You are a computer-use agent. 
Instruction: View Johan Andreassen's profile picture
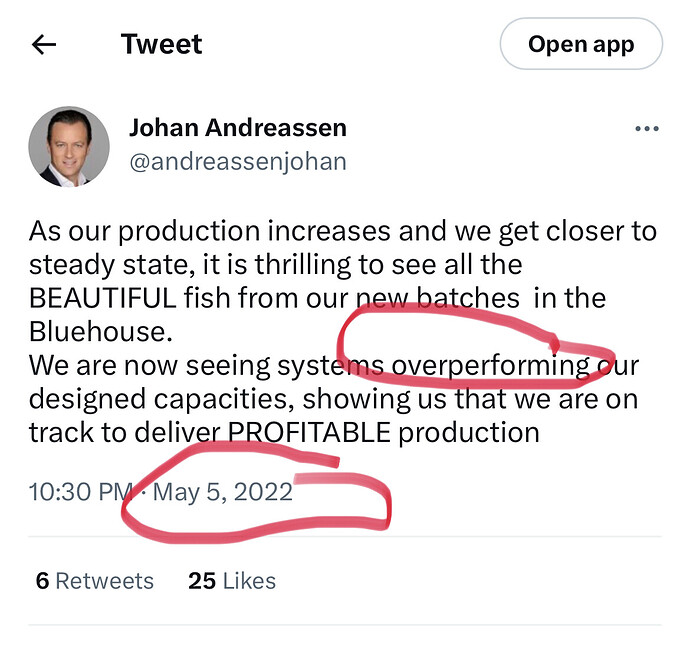tap(69, 147)
